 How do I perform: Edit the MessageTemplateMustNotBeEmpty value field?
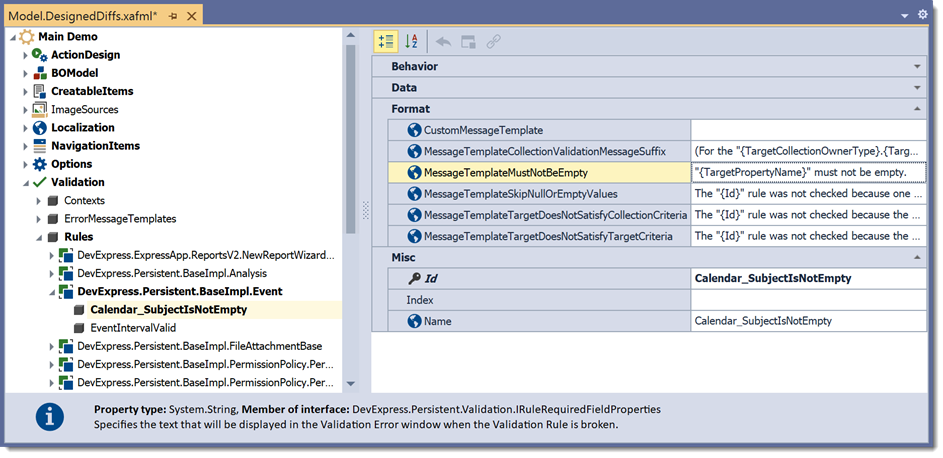pyautogui.click(x=809, y=173)
